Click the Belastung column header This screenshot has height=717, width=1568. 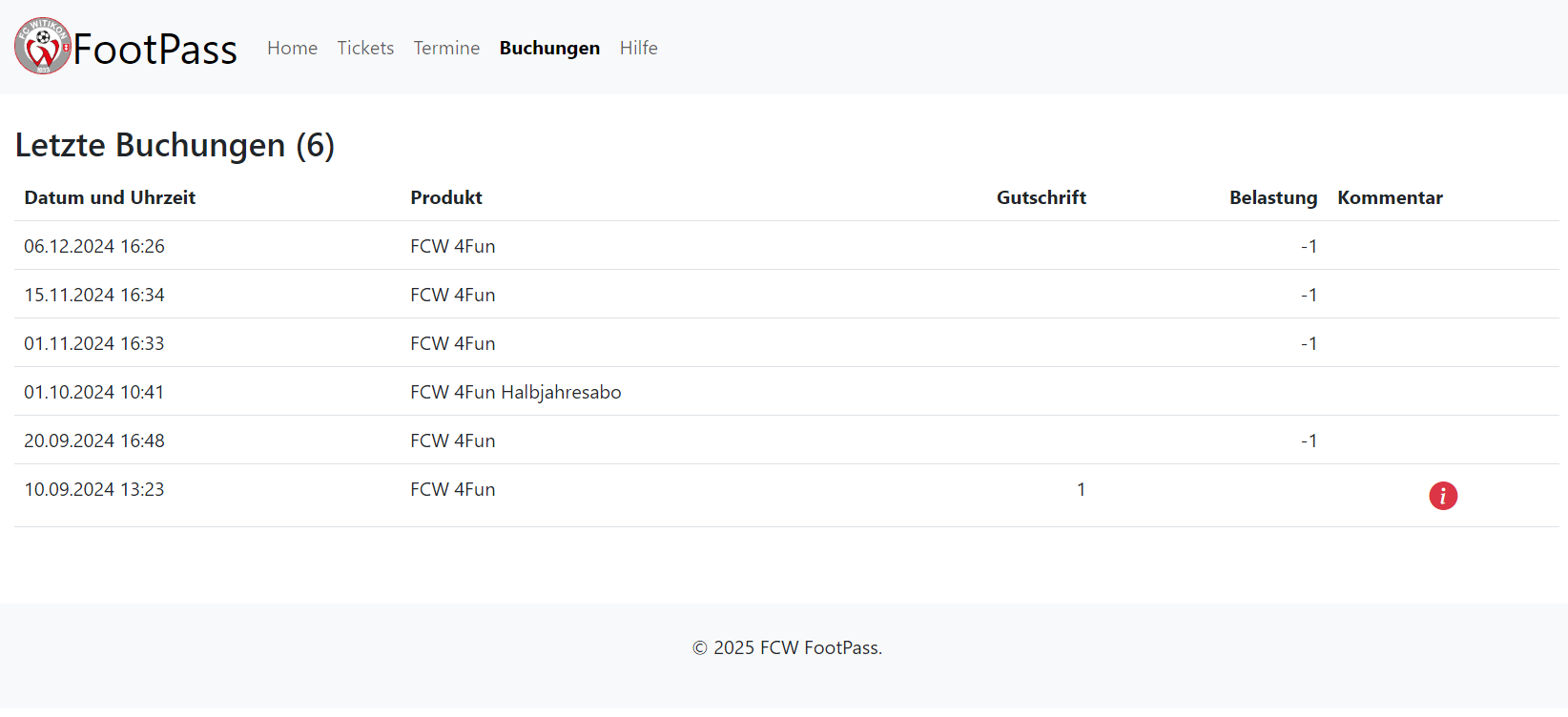[1272, 197]
